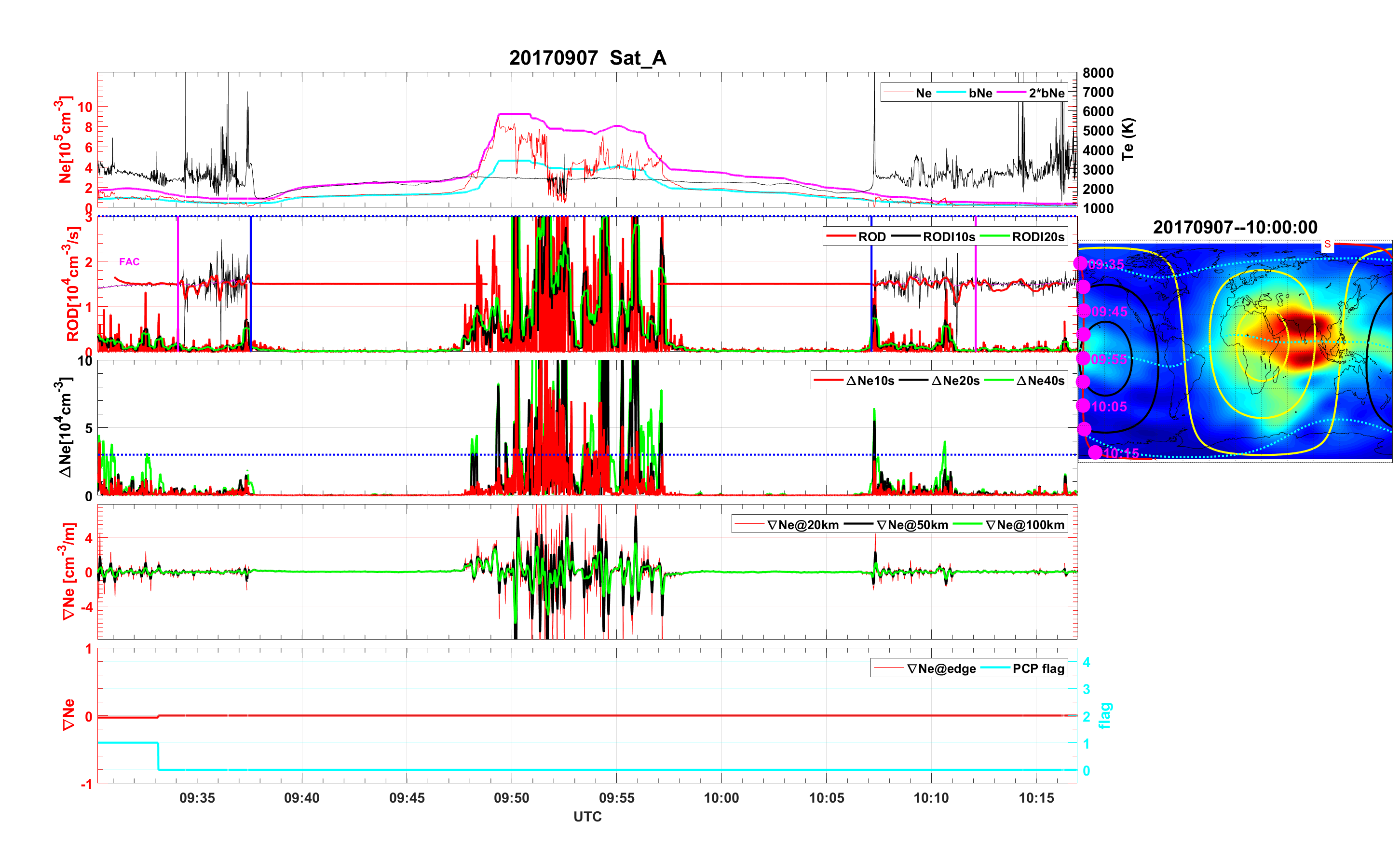Click the PCP flag legend entry
The width and height of the screenshot is (1400, 847).
coord(1038,669)
